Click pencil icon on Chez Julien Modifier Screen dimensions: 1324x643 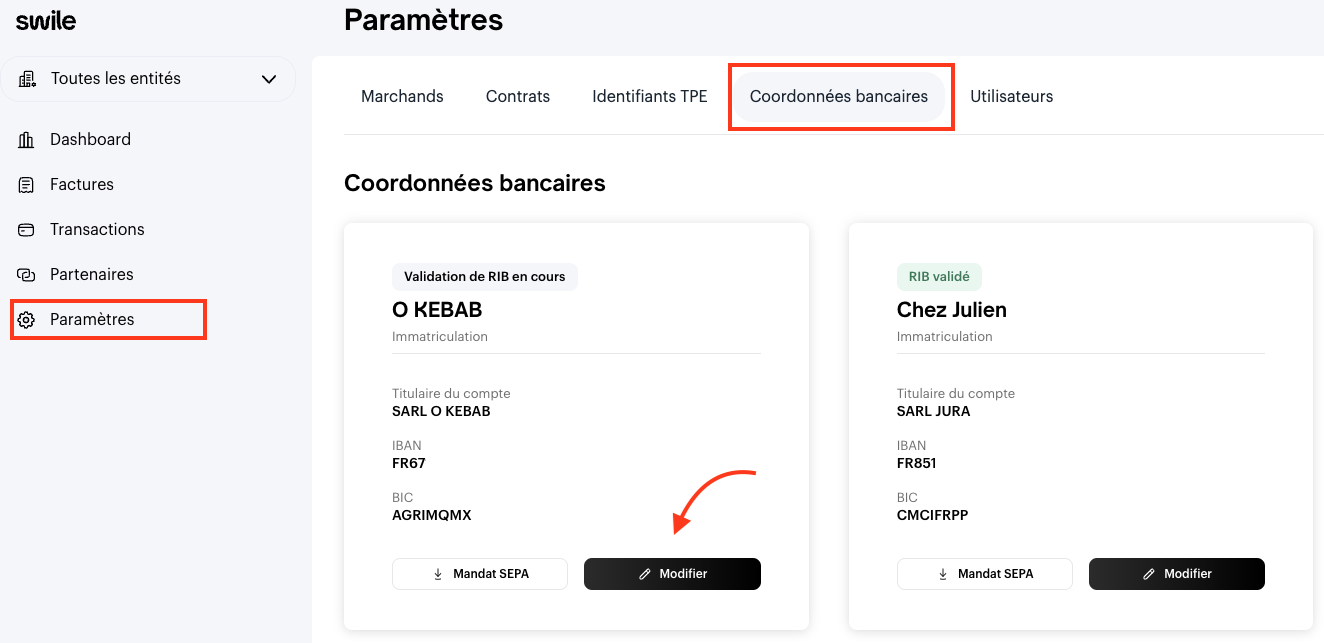[x=1150, y=574]
